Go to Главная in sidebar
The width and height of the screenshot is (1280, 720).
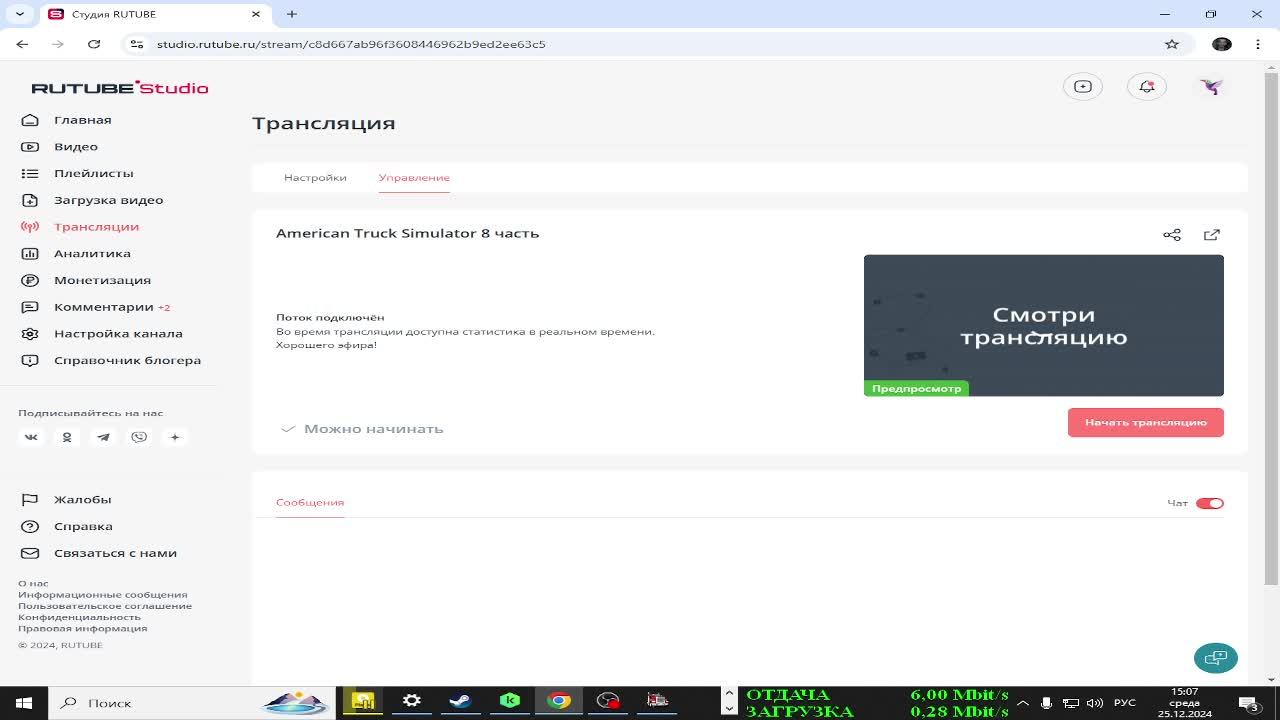83,120
